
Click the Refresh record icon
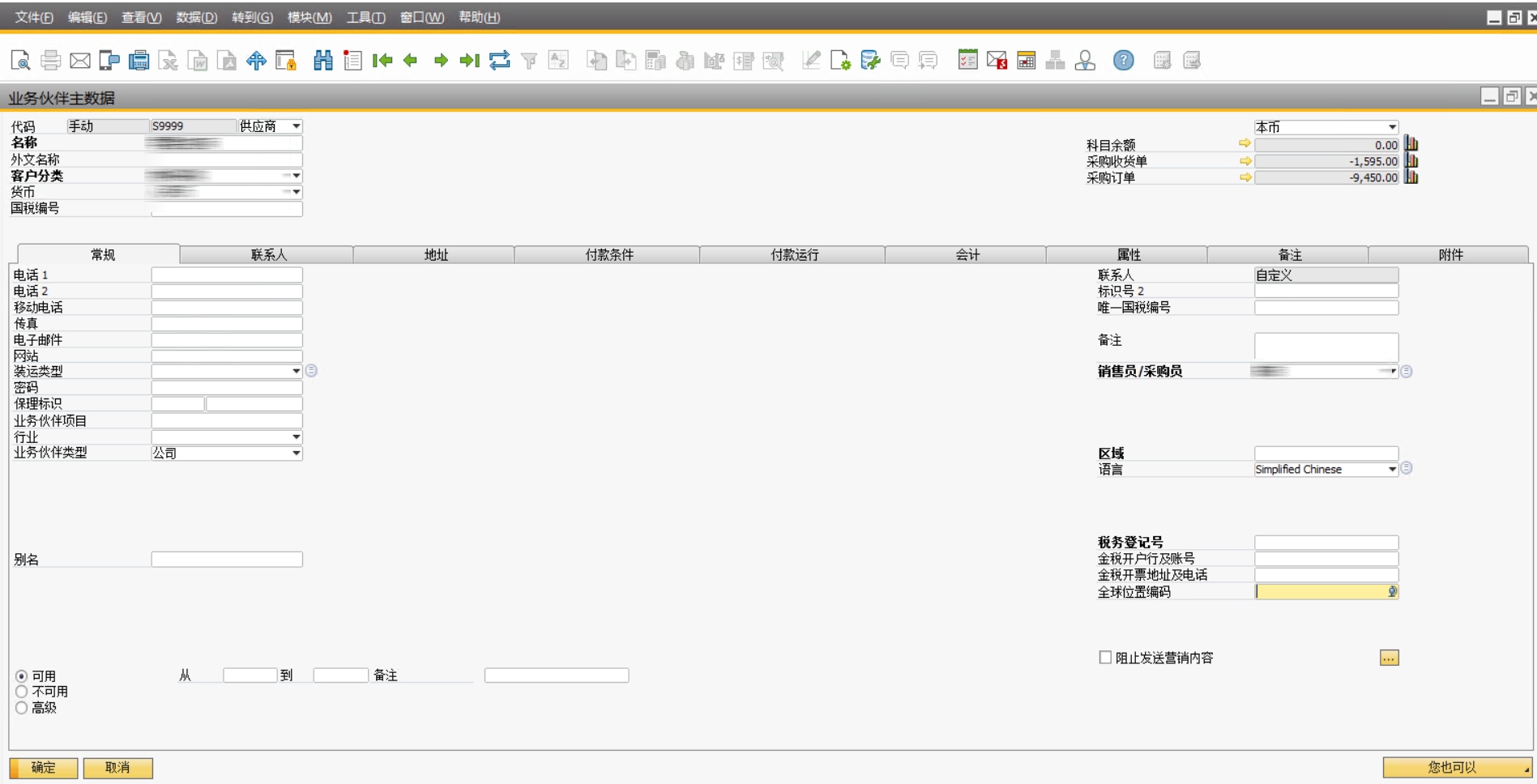coord(500,60)
